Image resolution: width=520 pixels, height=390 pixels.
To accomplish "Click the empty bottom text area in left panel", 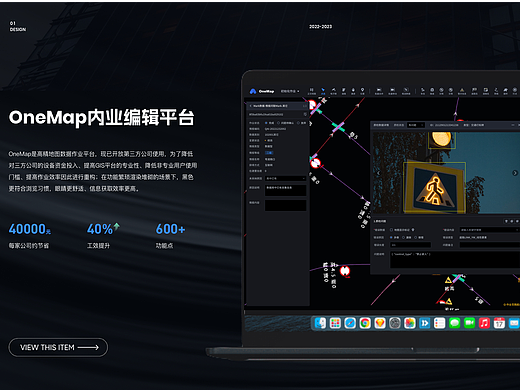I will tap(285, 205).
